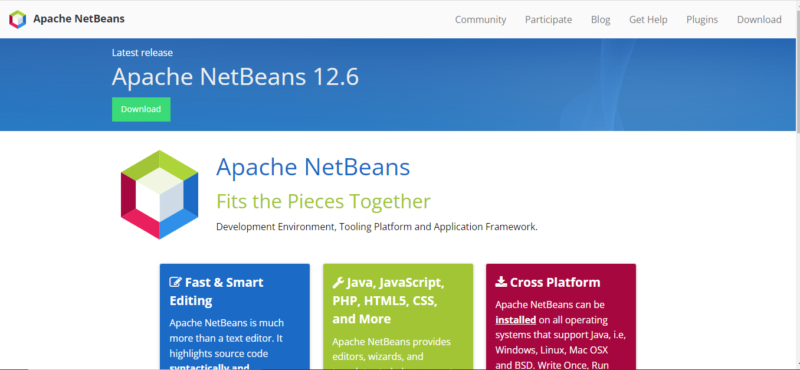Open the Plugins page
800x370 pixels.
pos(702,19)
